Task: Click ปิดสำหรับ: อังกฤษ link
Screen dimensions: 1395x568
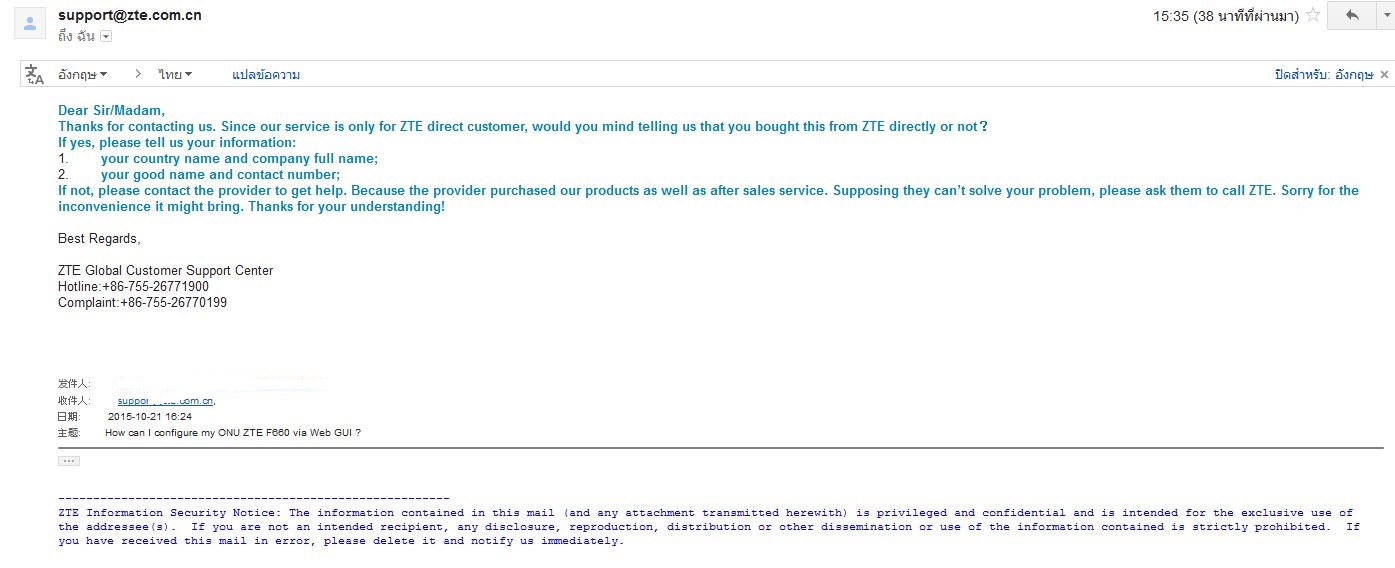Action: 1323,75
